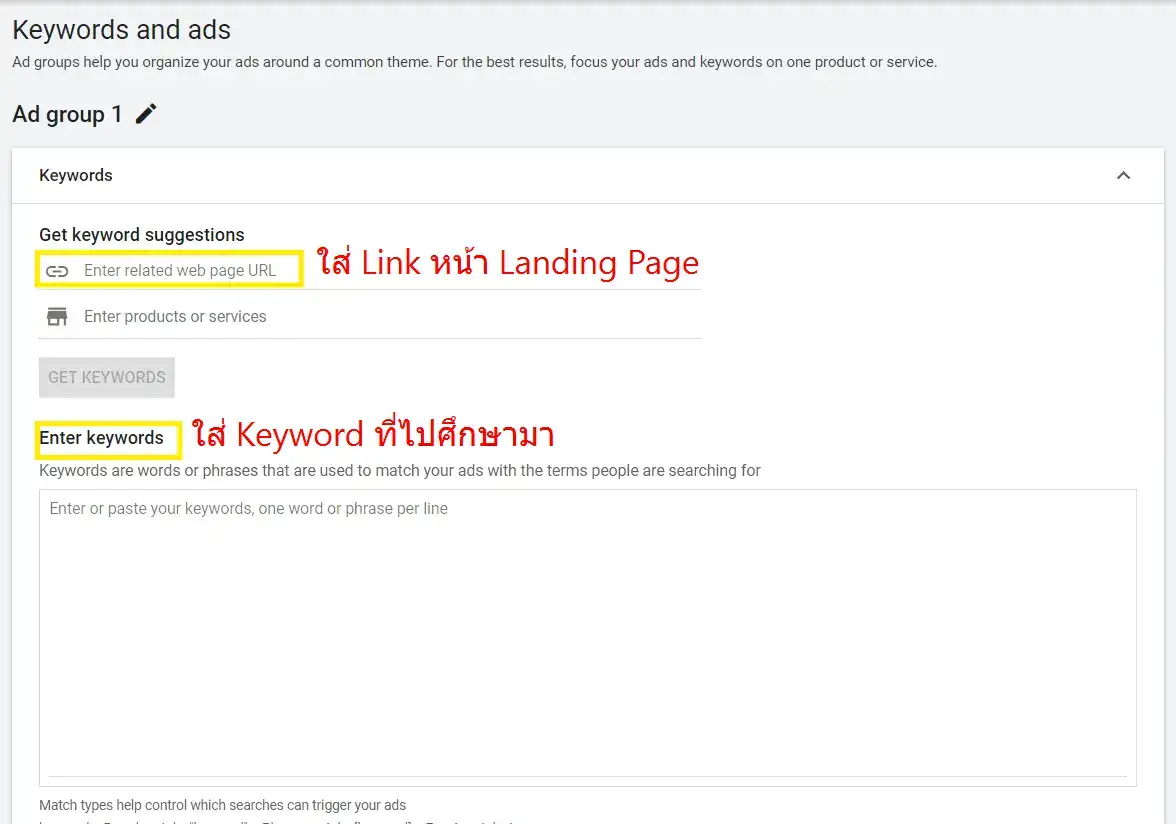The height and width of the screenshot is (824, 1176).
Task: Click the store icon in Get keyword suggestions
Action: 57,315
